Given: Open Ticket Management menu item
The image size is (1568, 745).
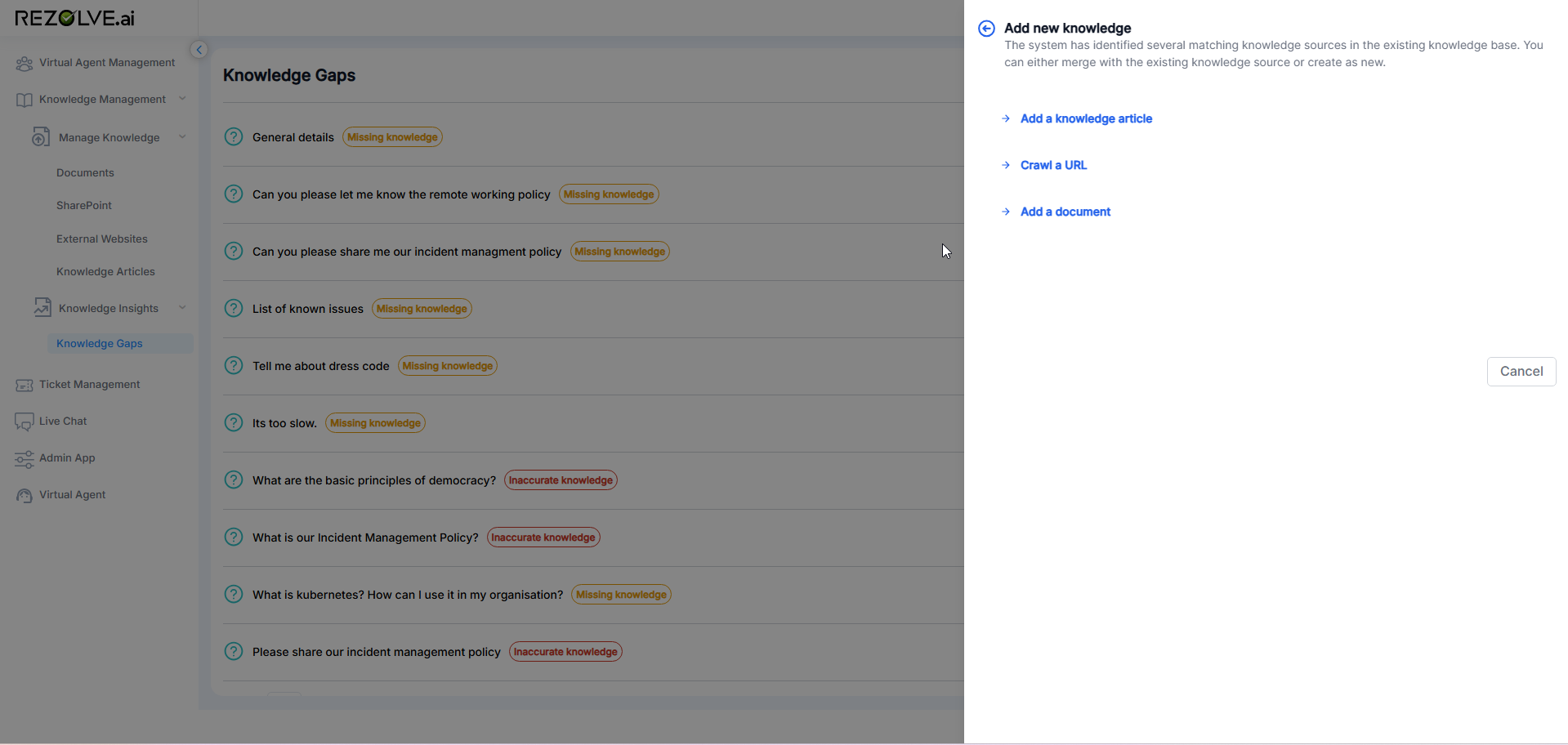Looking at the screenshot, I should pyautogui.click(x=90, y=385).
